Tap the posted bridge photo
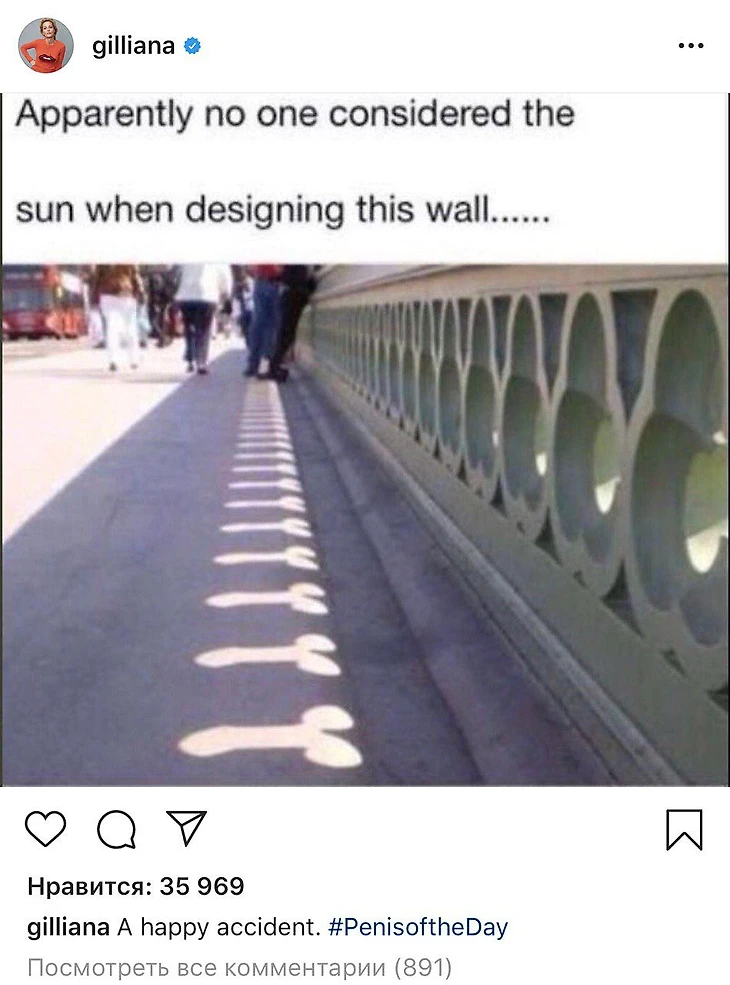The height and width of the screenshot is (985, 730). click(365, 525)
